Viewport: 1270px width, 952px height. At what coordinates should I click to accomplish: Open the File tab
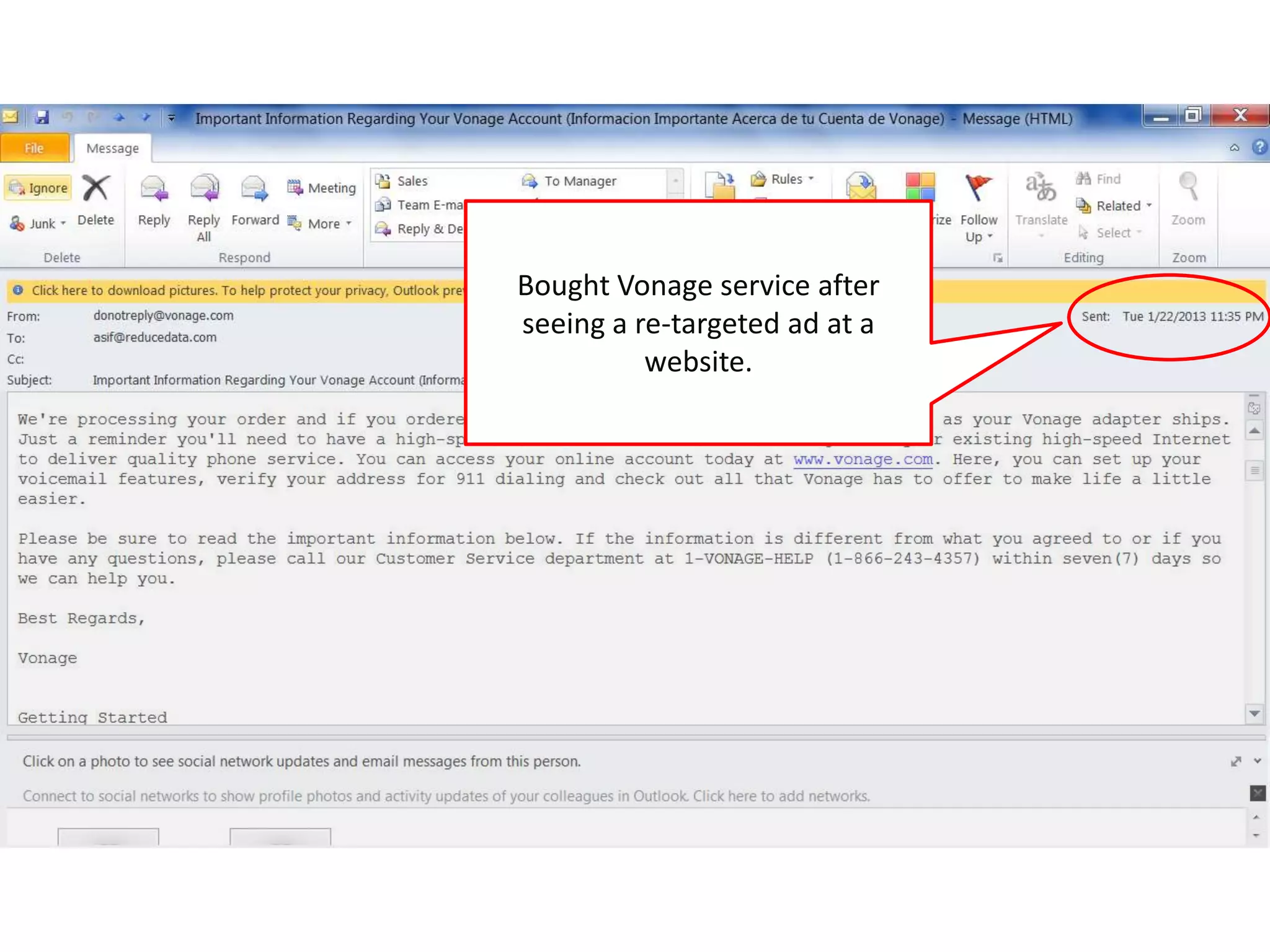point(34,149)
